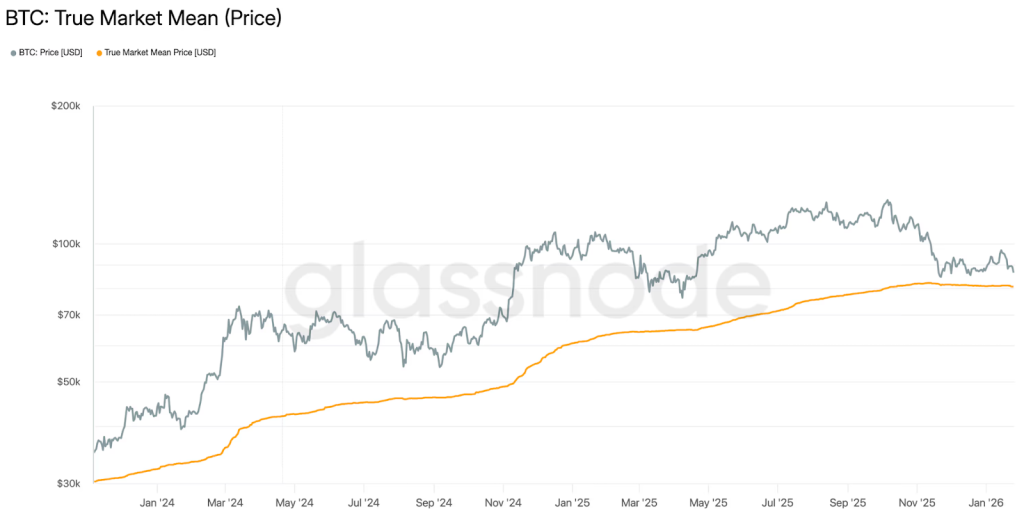Click the $100k y-axis label
1024x527 pixels.
[67, 244]
